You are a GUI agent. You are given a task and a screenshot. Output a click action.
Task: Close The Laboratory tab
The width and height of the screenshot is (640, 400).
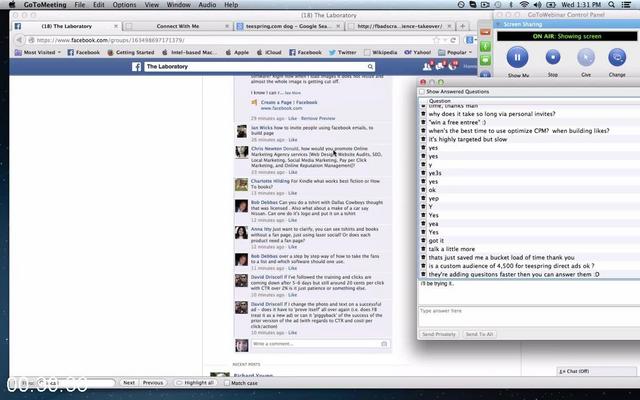[116, 26]
